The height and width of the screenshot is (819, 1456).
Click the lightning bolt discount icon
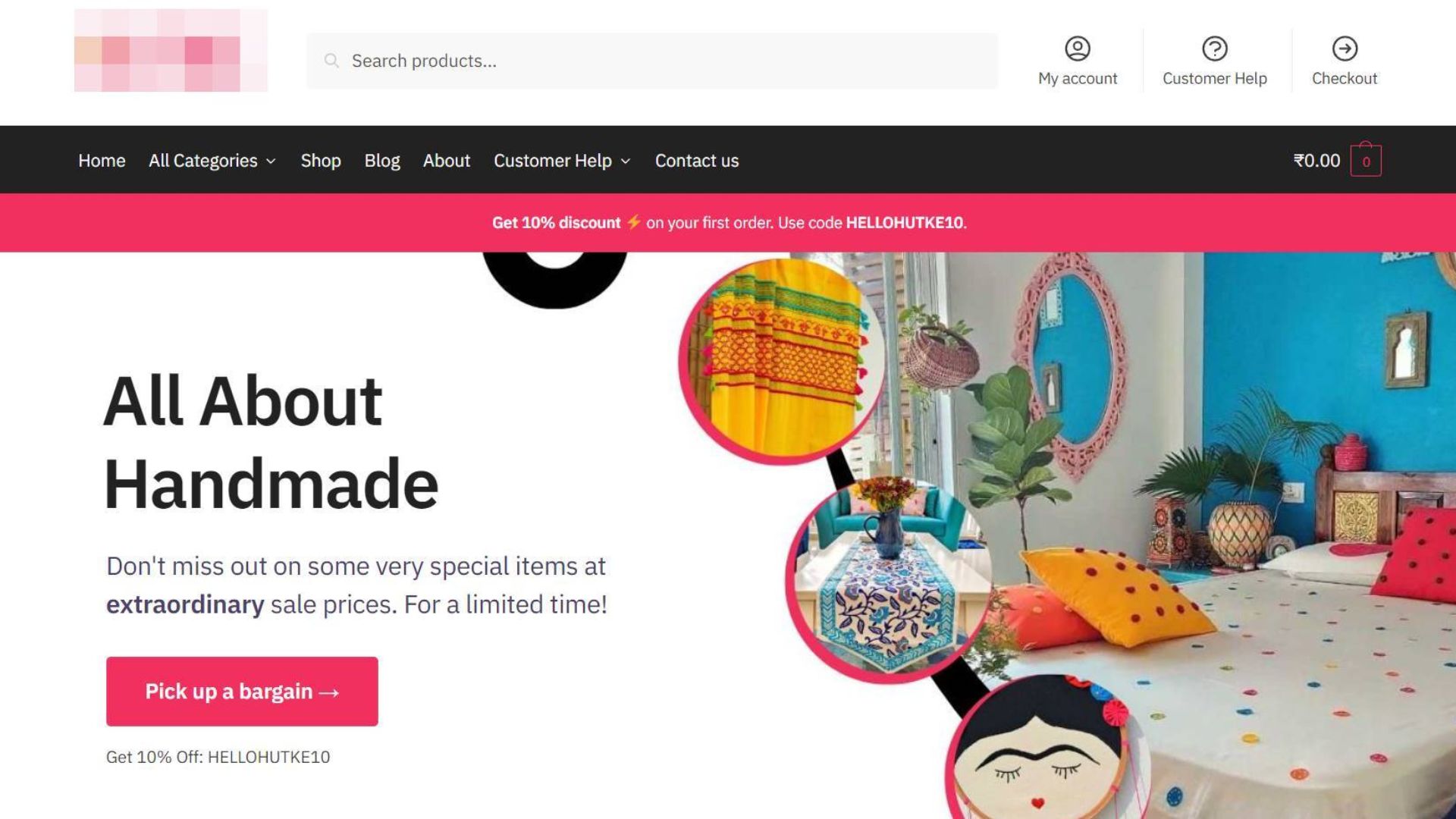point(633,222)
